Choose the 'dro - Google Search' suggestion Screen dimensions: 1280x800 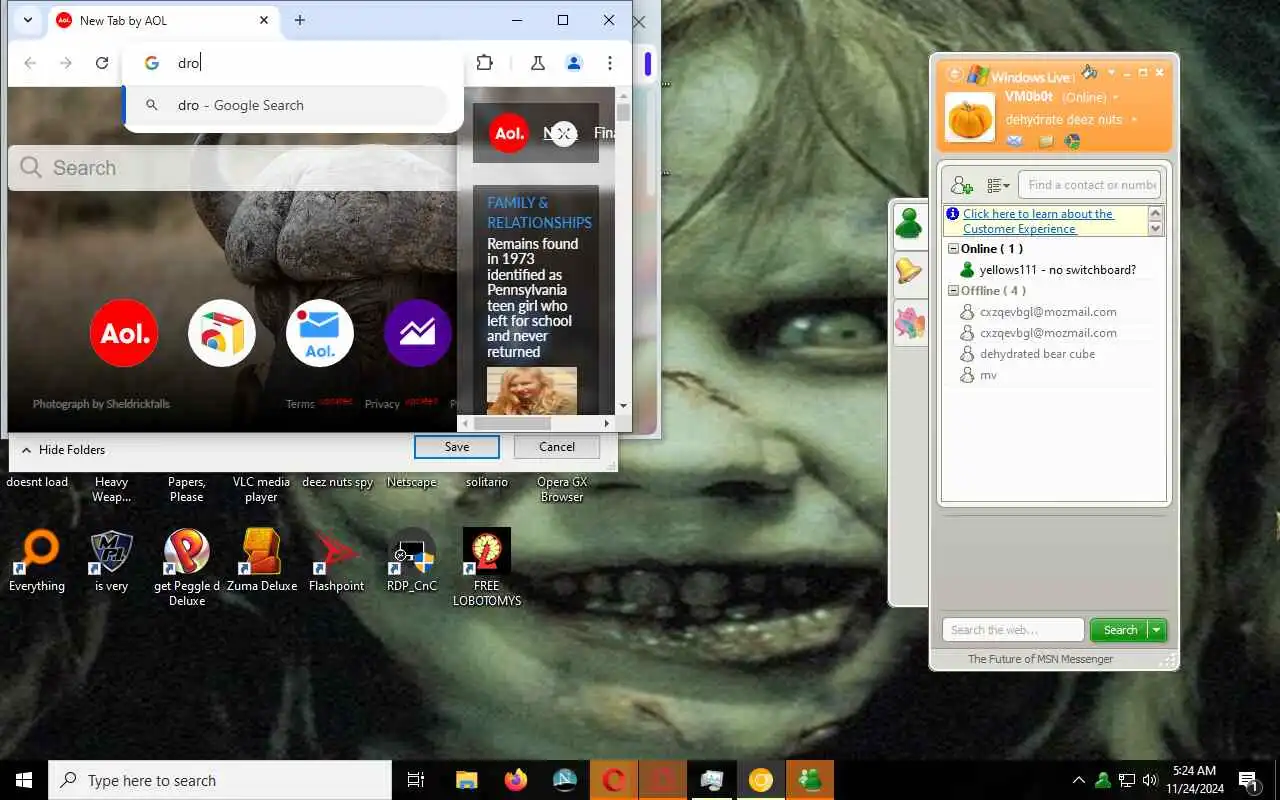click(285, 105)
